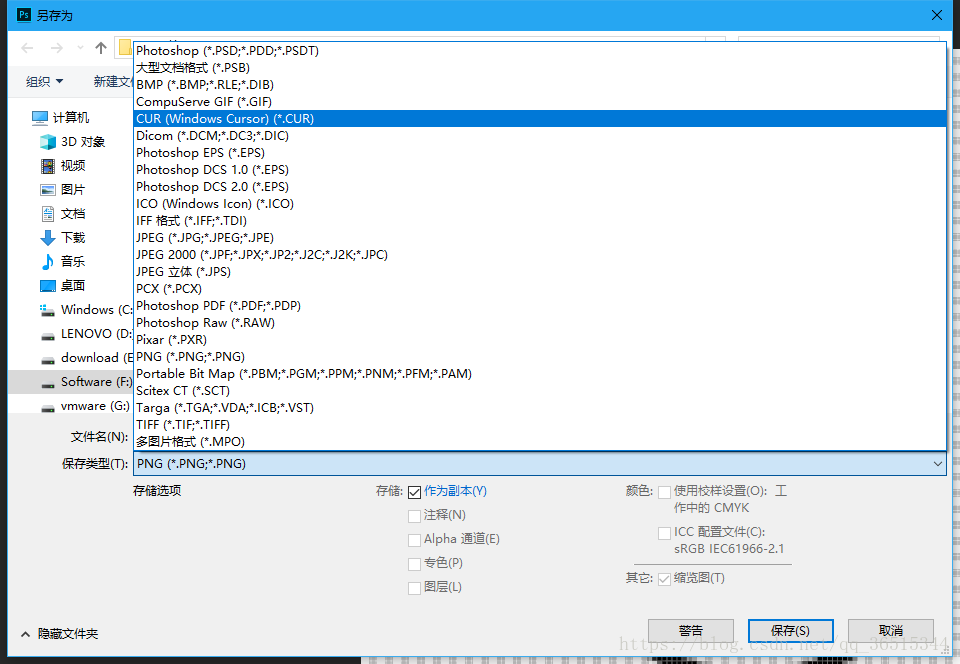Choose Portable Bit Map format
Image resolution: width=960 pixels, height=664 pixels.
[539, 374]
